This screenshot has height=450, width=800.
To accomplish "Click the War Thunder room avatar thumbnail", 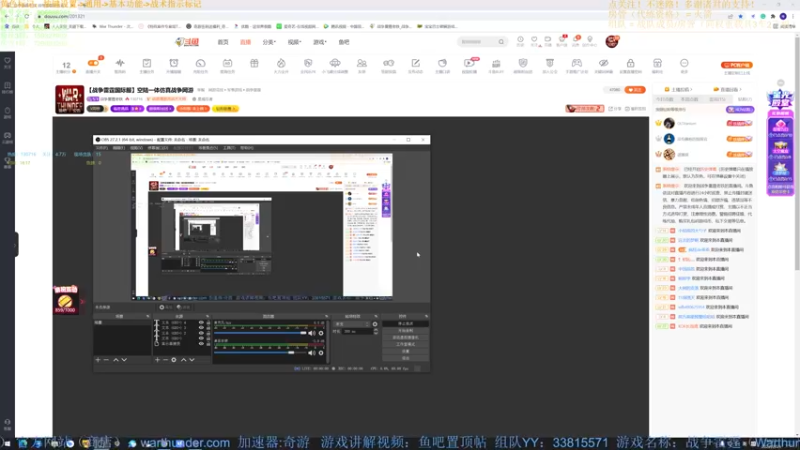I will click(69, 99).
